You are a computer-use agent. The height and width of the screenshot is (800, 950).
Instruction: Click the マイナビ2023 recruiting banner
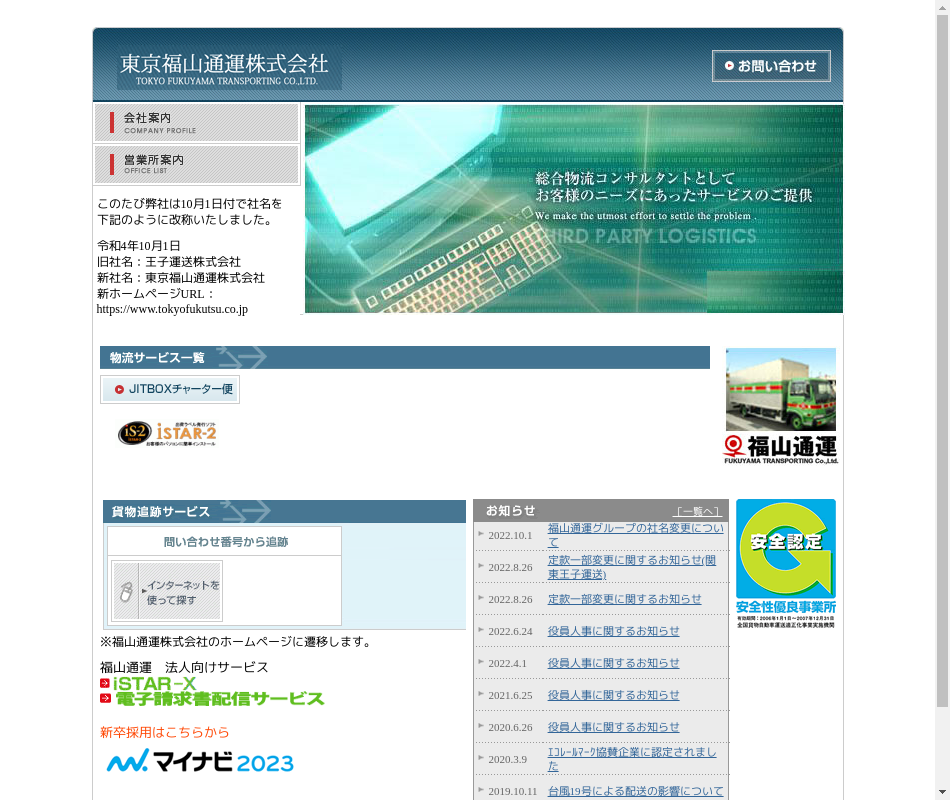click(x=201, y=761)
